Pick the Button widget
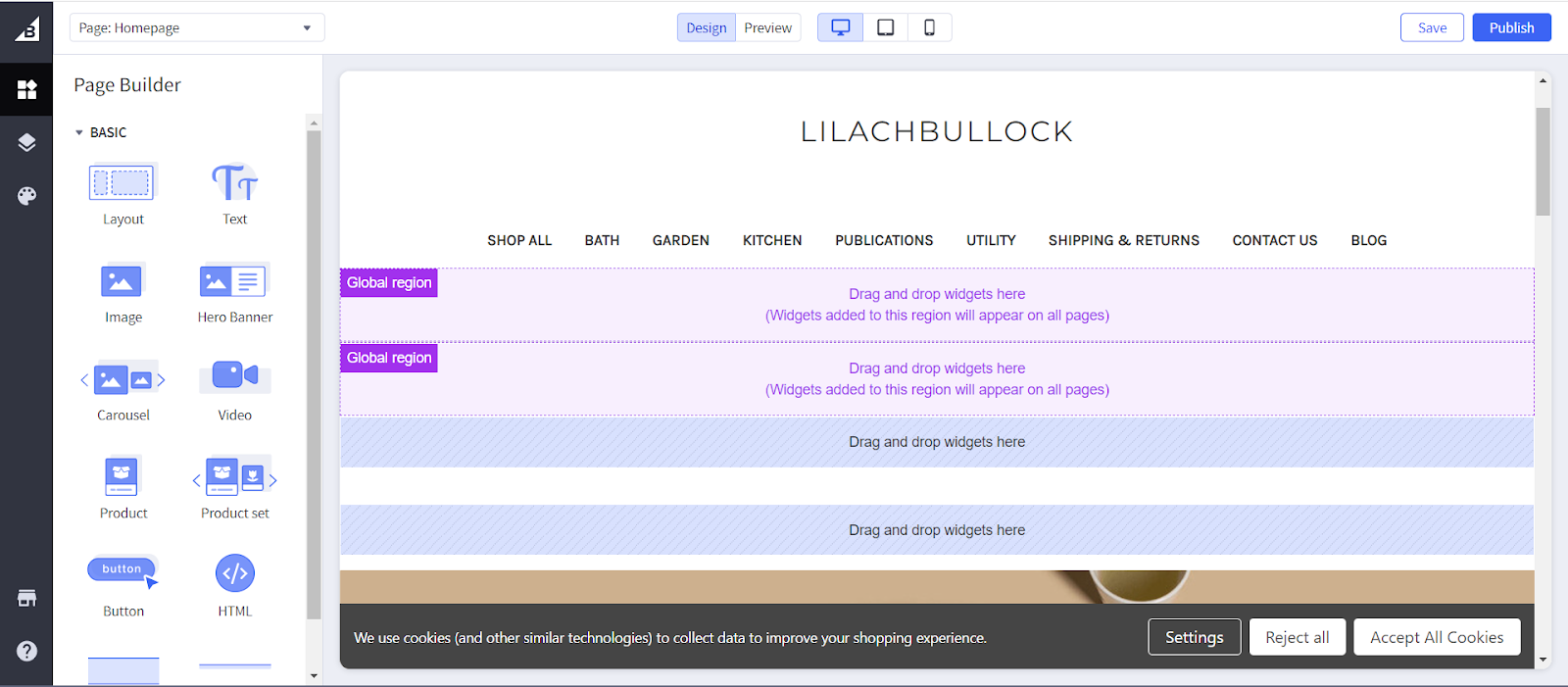 click(x=122, y=587)
